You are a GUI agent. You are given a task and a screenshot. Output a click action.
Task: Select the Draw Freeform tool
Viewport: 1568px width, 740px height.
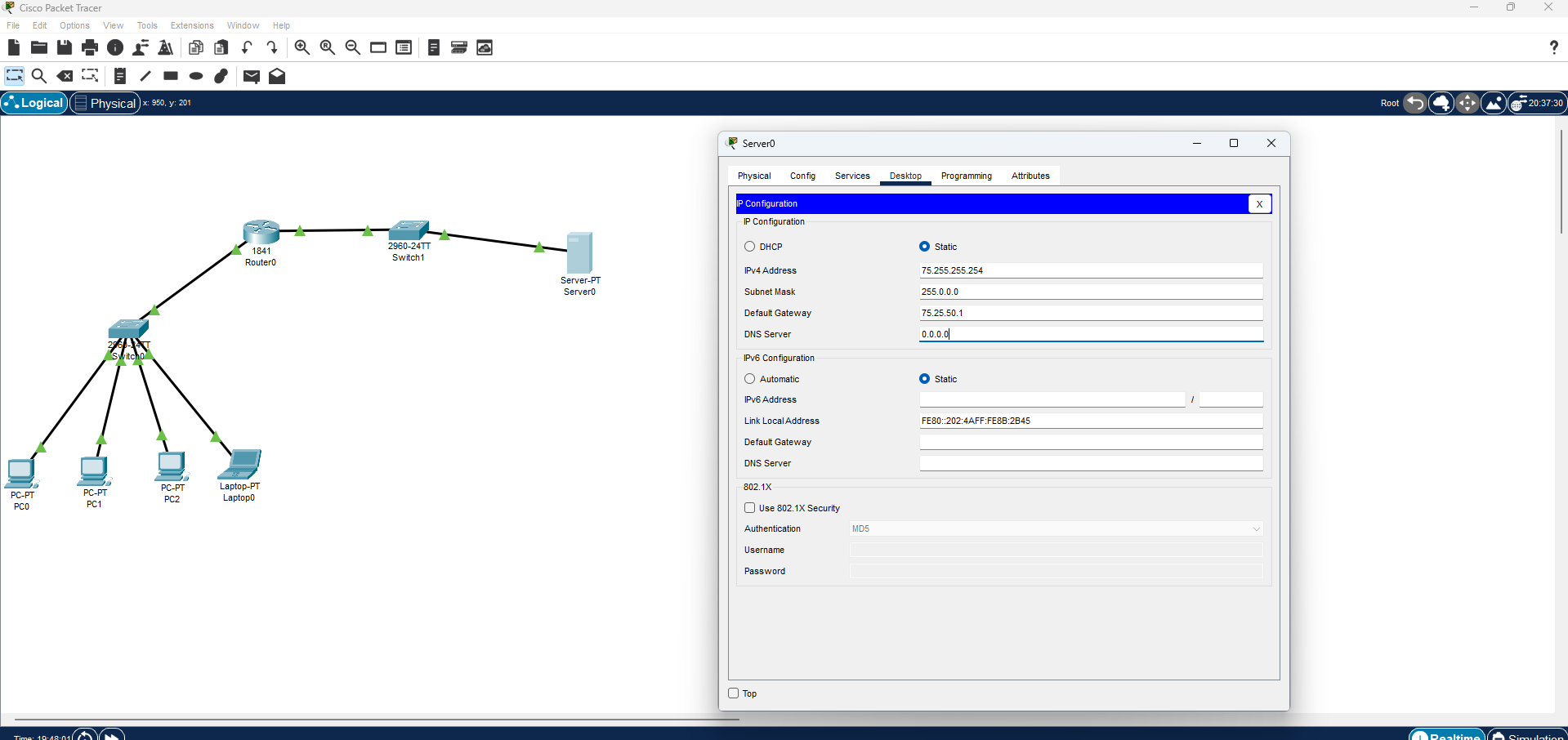click(x=221, y=76)
